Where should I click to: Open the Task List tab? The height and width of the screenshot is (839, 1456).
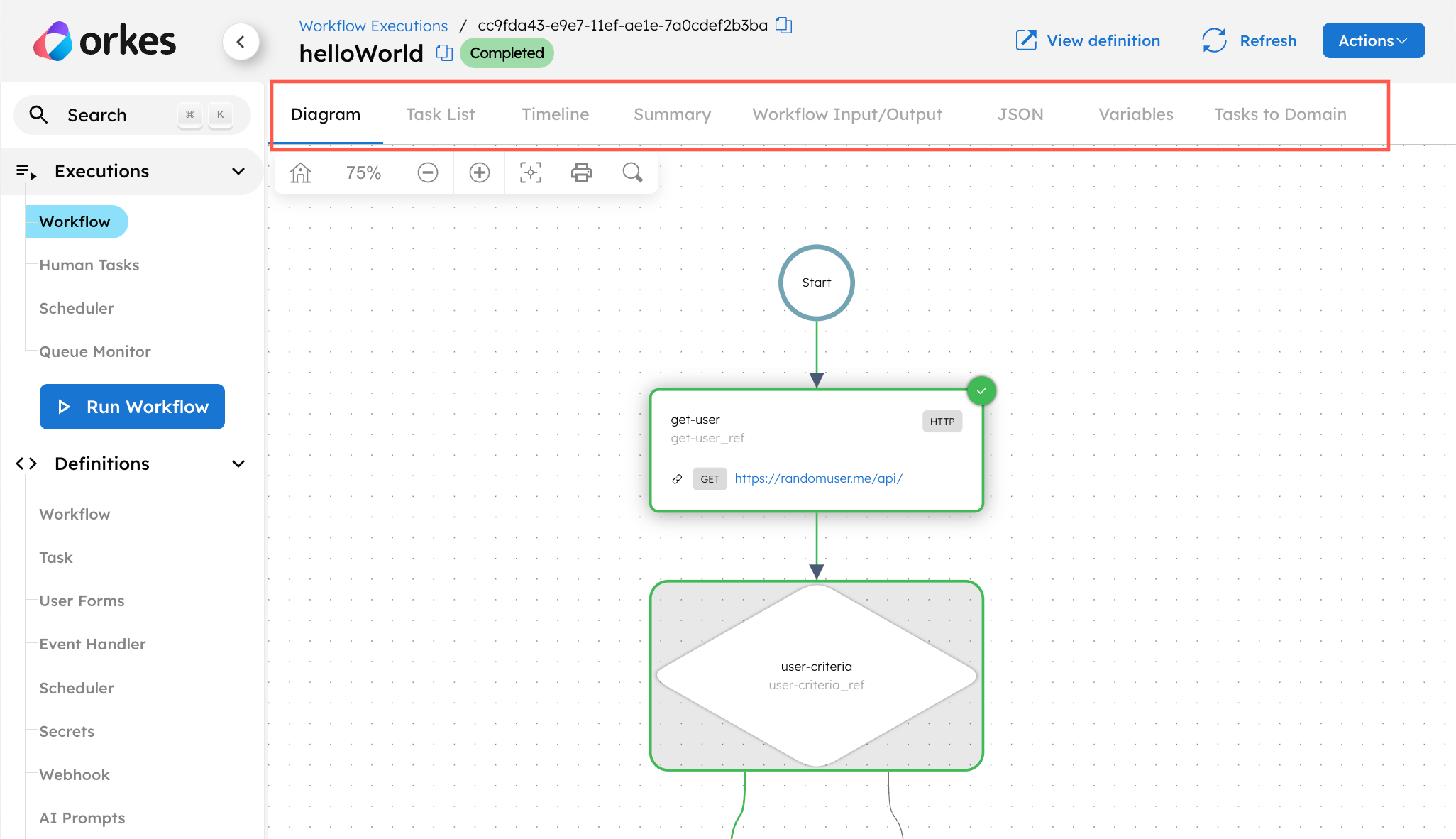coord(441,114)
